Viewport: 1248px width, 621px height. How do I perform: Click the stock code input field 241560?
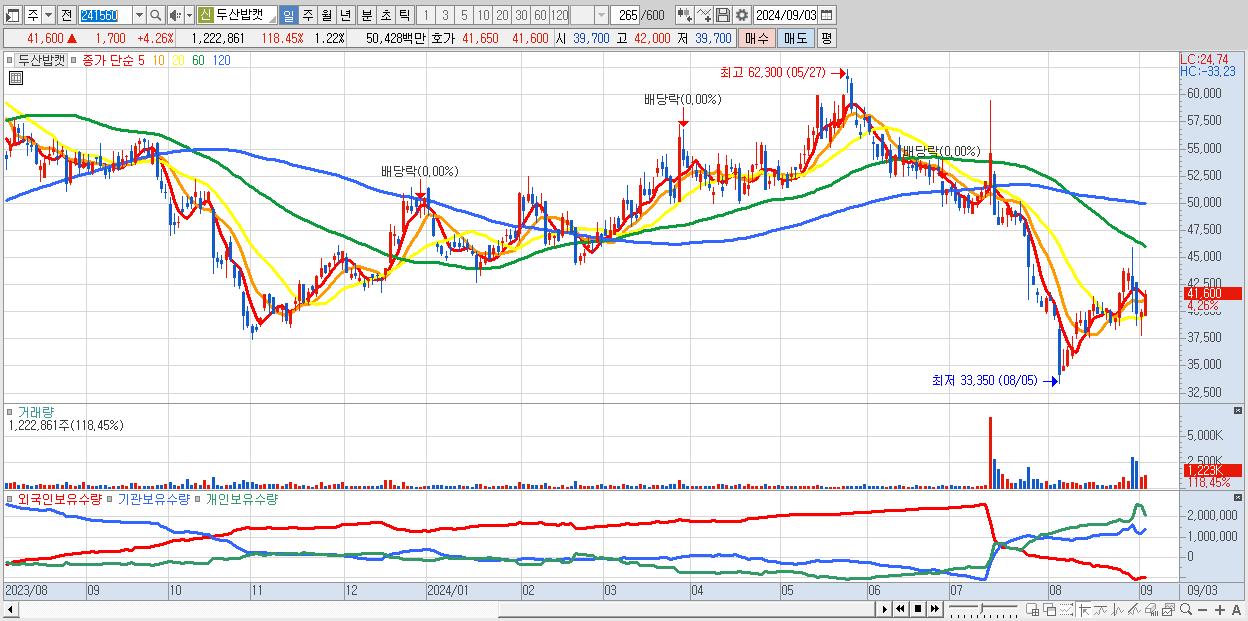(x=105, y=16)
